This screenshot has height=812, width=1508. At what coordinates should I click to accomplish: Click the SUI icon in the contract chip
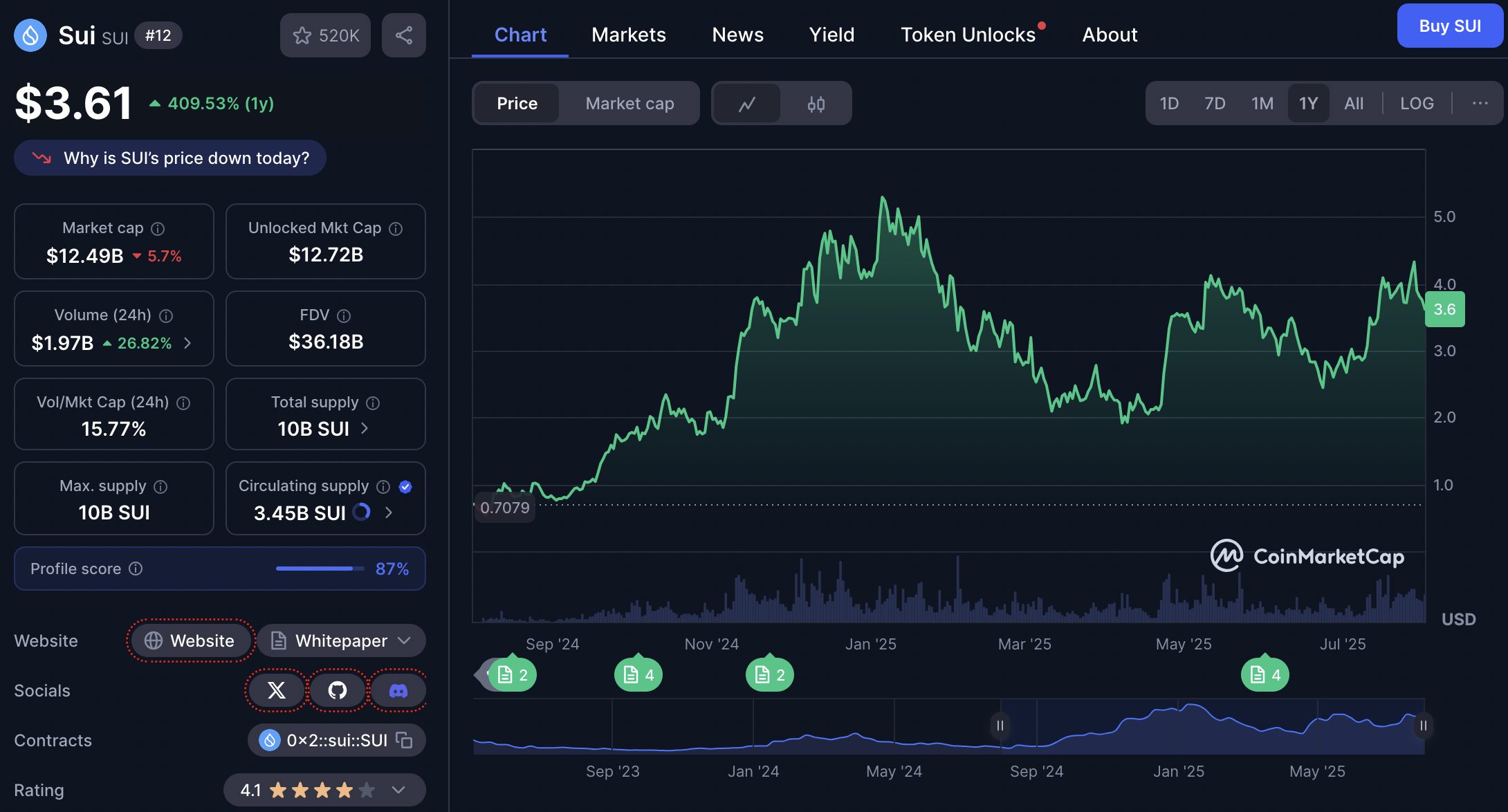(269, 740)
